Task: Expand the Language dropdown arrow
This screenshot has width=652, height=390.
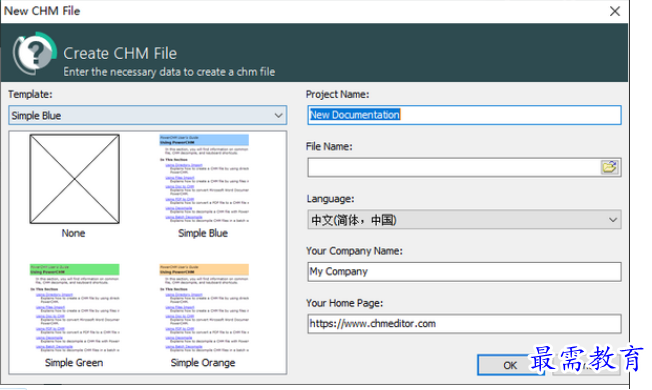Action: click(x=612, y=220)
